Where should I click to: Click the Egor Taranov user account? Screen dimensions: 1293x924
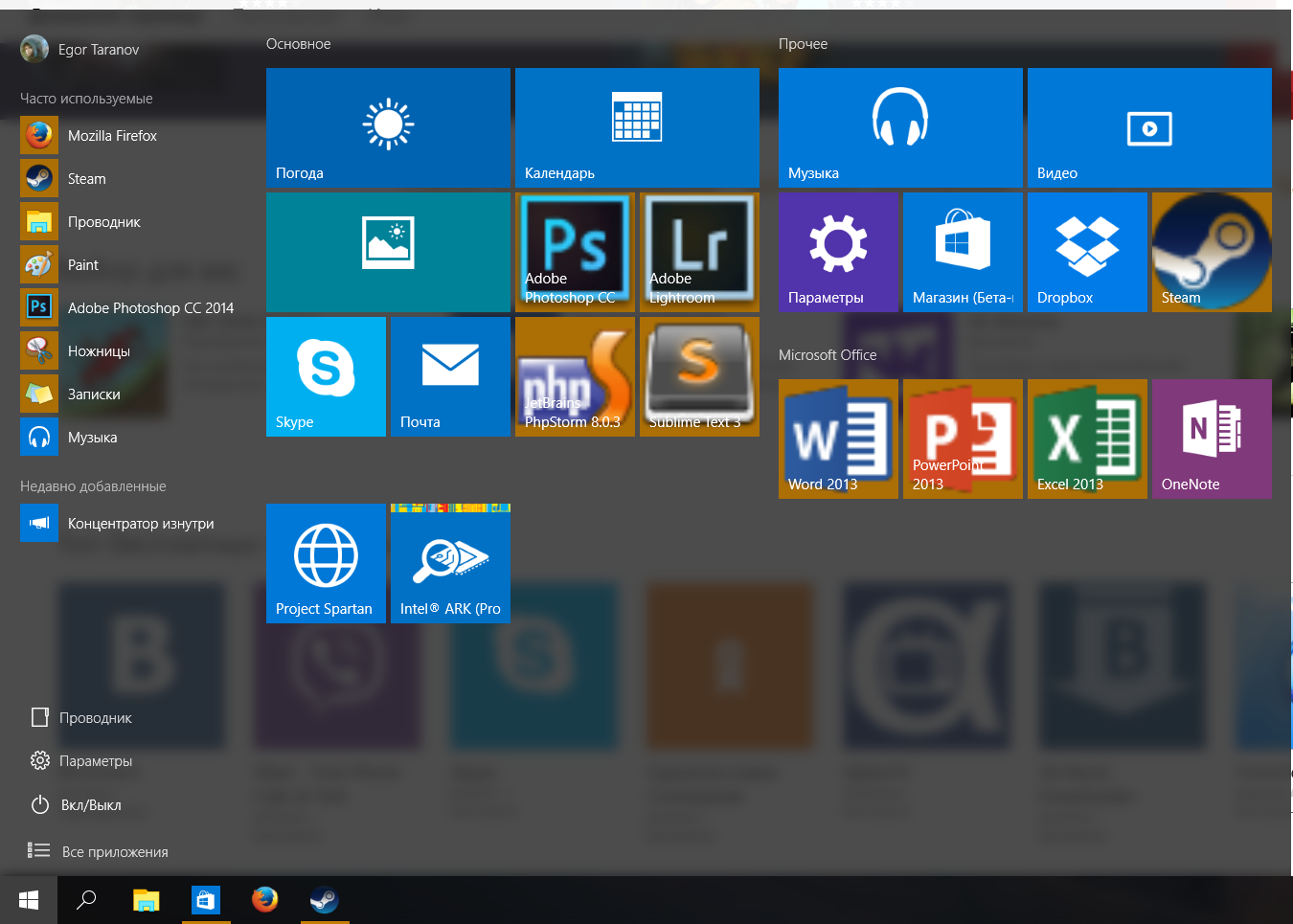[x=80, y=49]
